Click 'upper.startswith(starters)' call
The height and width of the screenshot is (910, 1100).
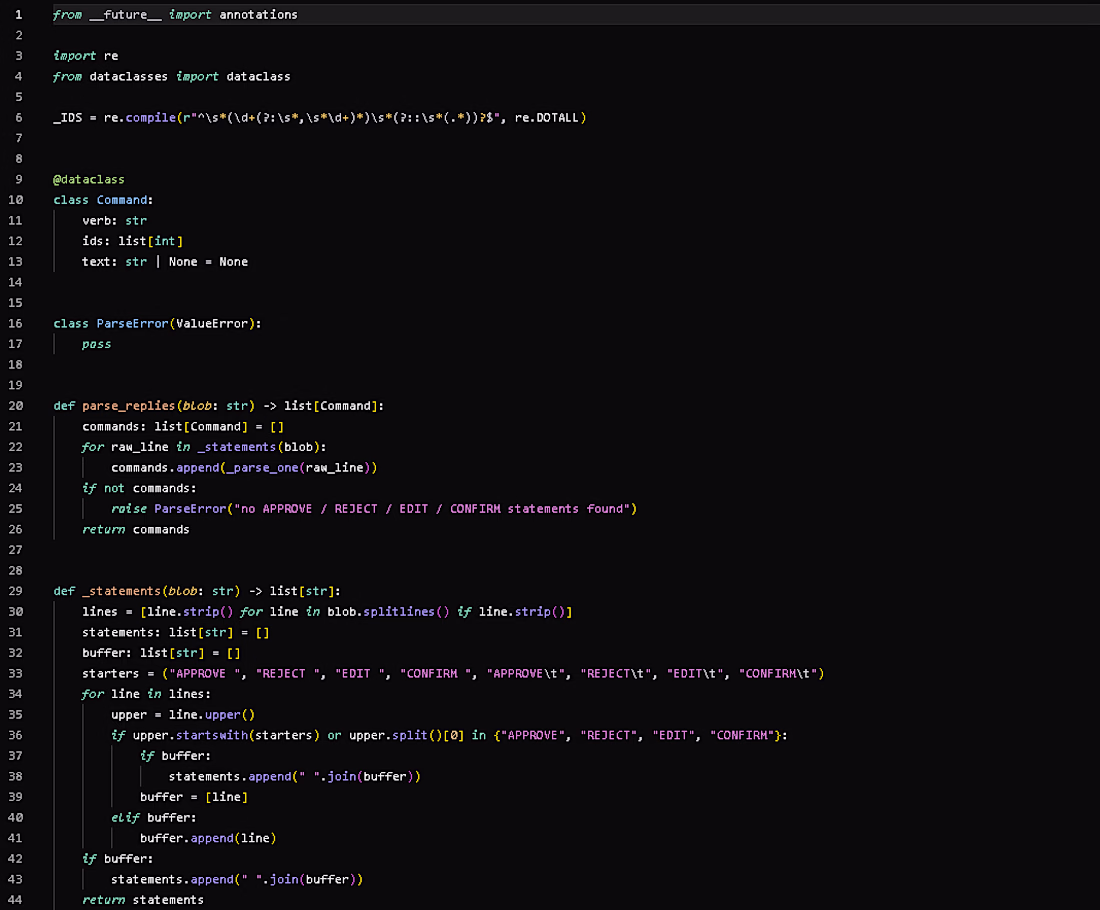coord(226,735)
